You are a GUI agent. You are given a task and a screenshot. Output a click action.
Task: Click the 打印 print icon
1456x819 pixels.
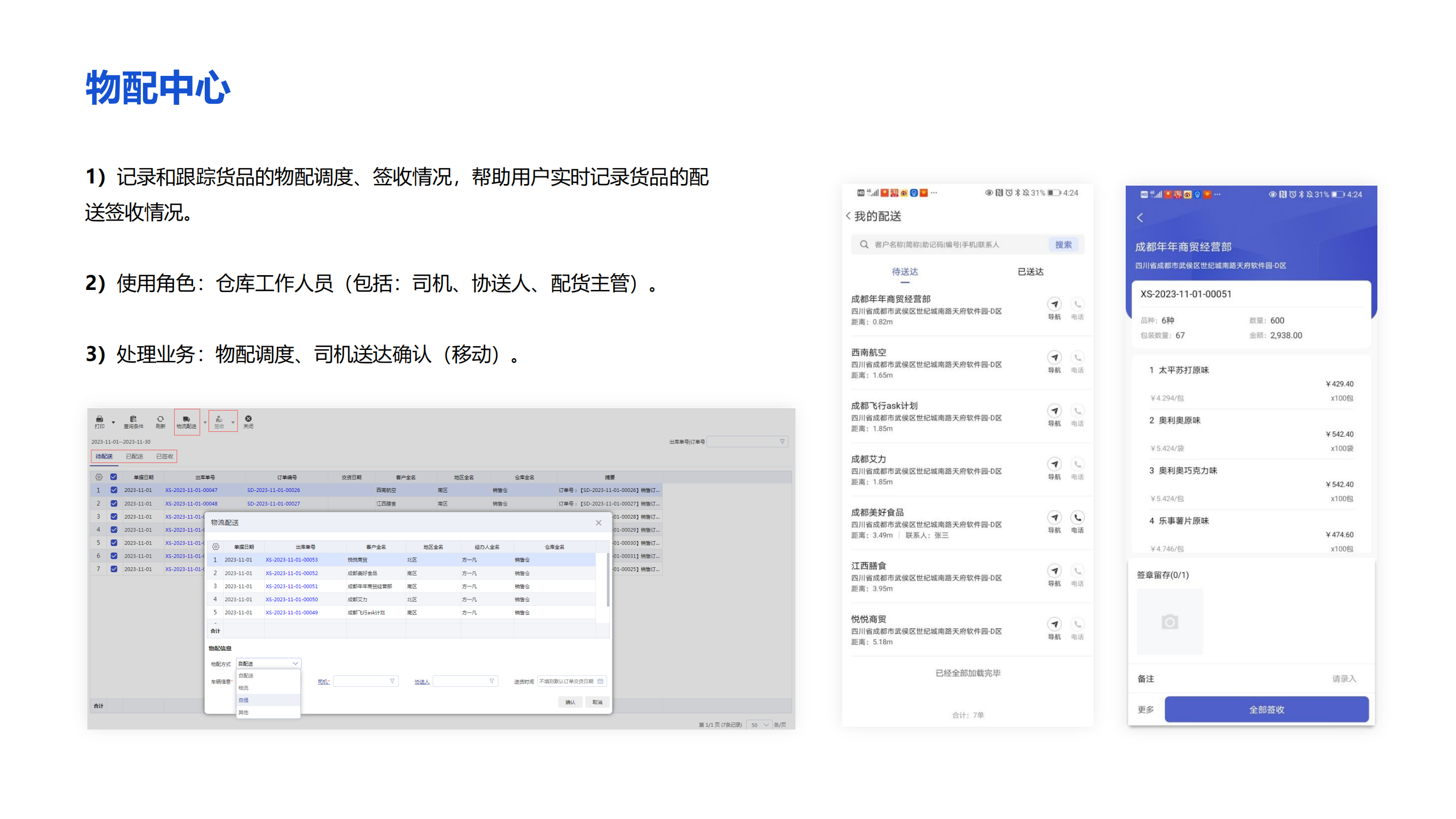(x=99, y=420)
